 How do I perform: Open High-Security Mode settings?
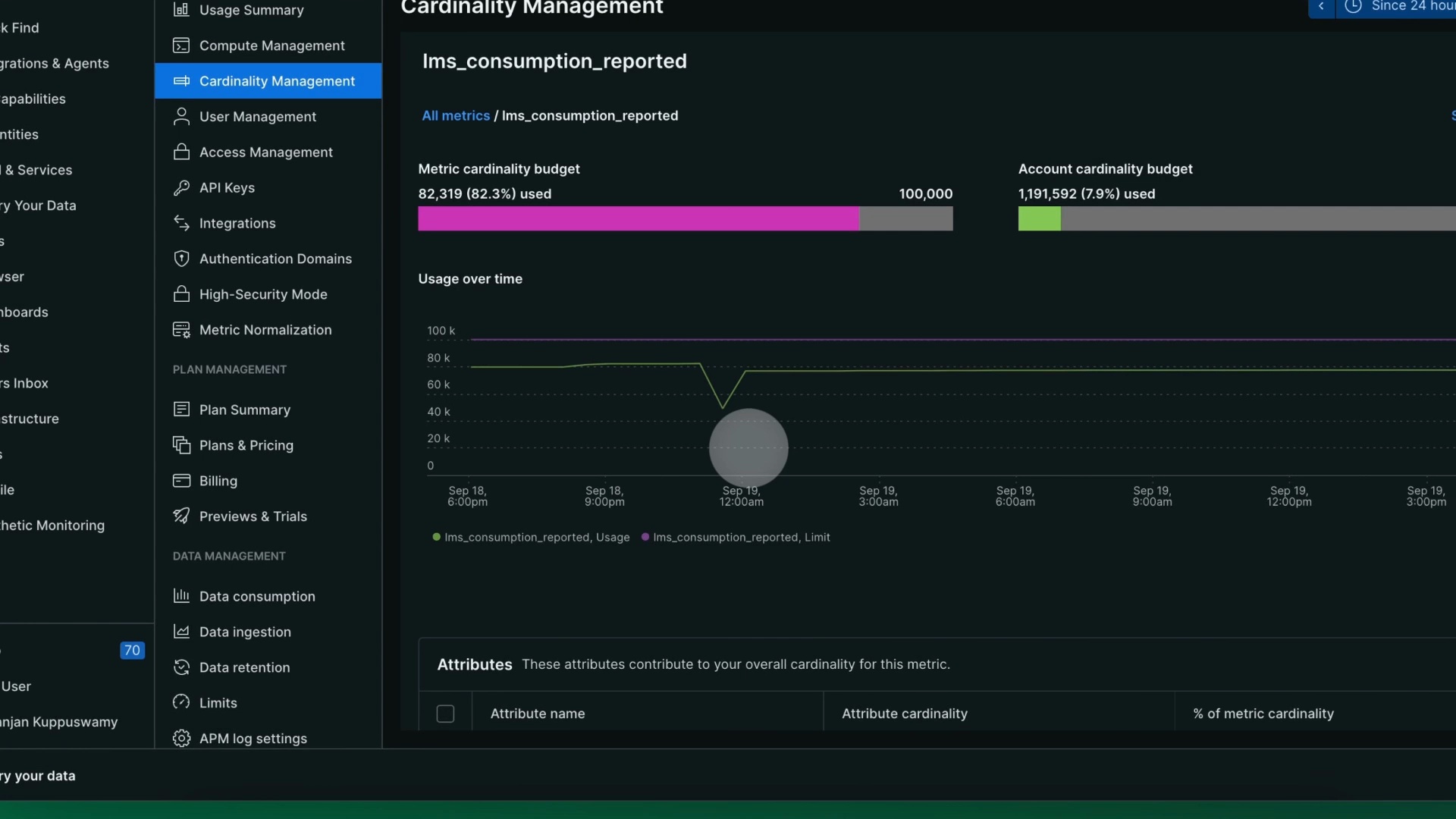pyautogui.click(x=268, y=294)
